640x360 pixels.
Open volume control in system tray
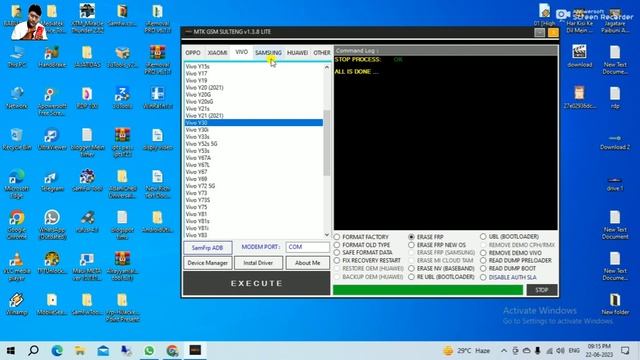tap(560, 351)
